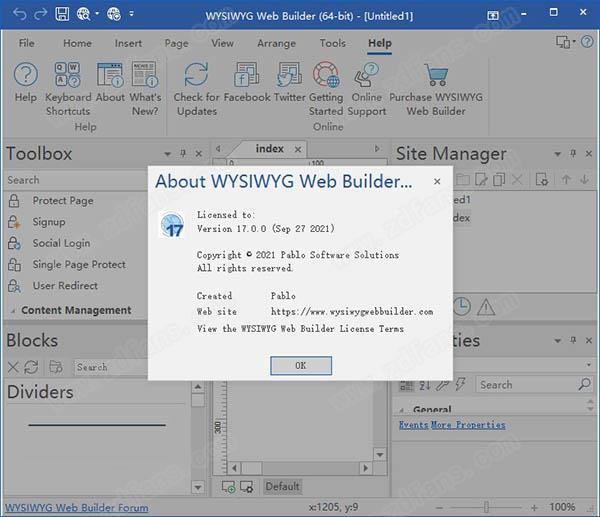Viewport: 600px width, 517px height.
Task: Open the Properties object selector dropdown
Action: 589,365
